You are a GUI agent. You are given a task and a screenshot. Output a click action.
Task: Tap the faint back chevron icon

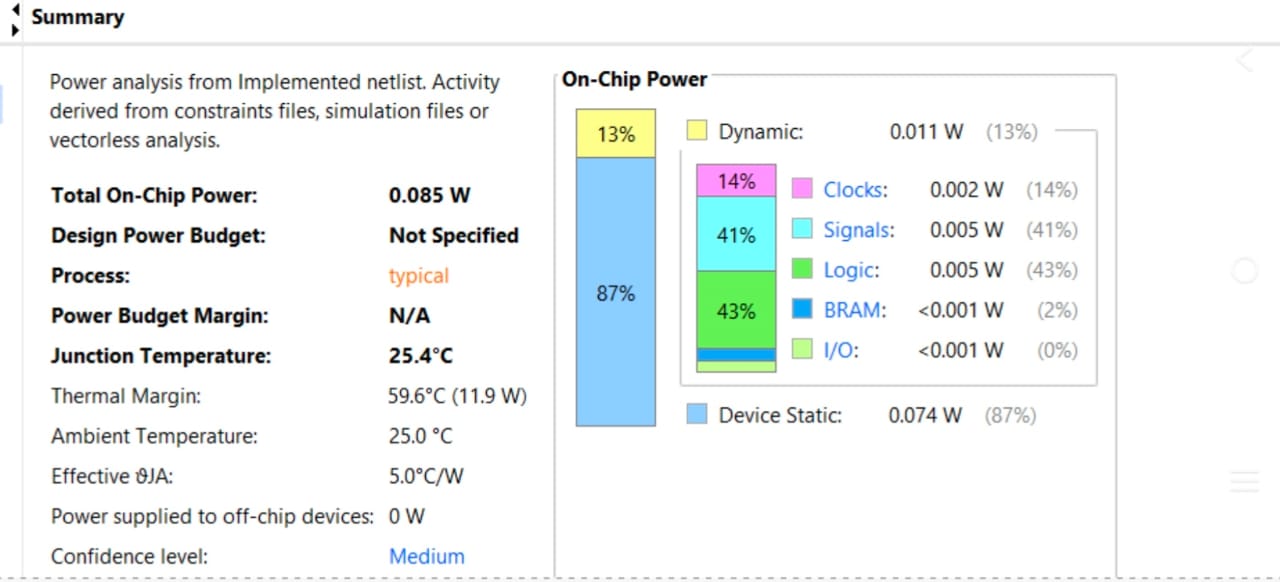1244,61
